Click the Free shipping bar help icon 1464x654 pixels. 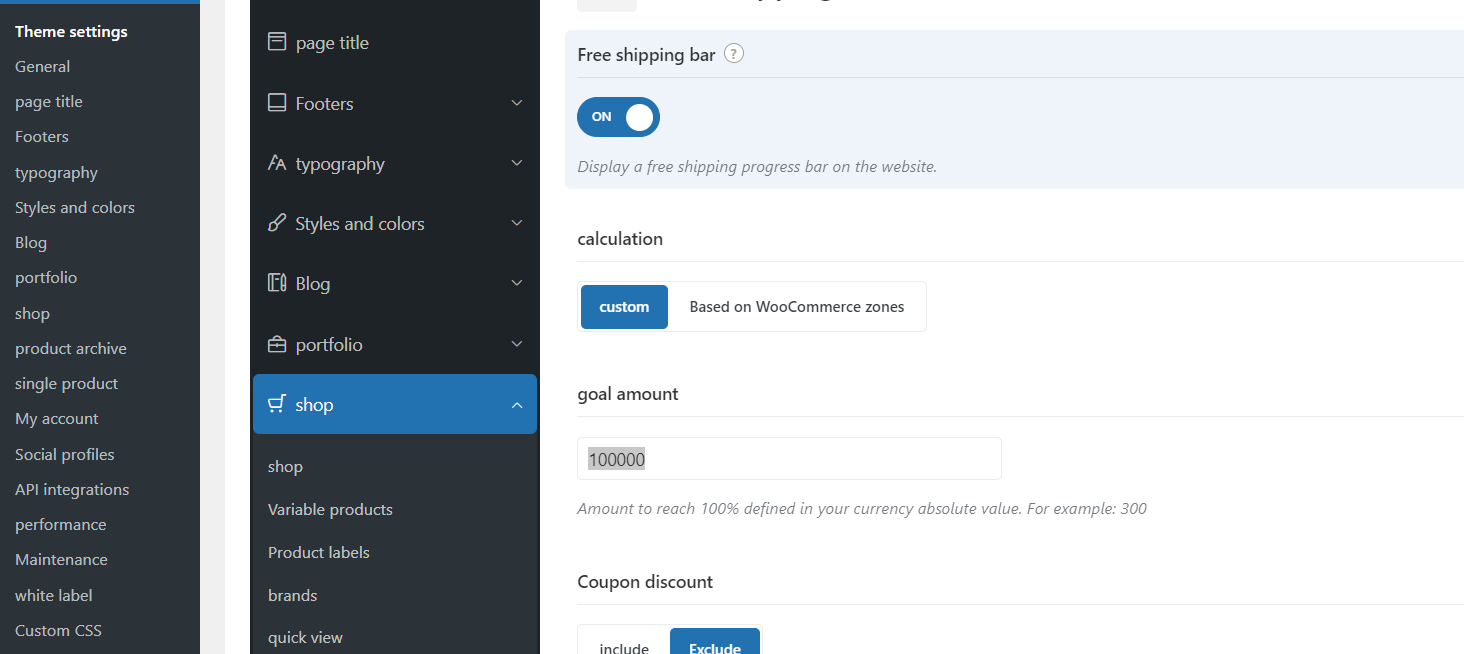(734, 55)
